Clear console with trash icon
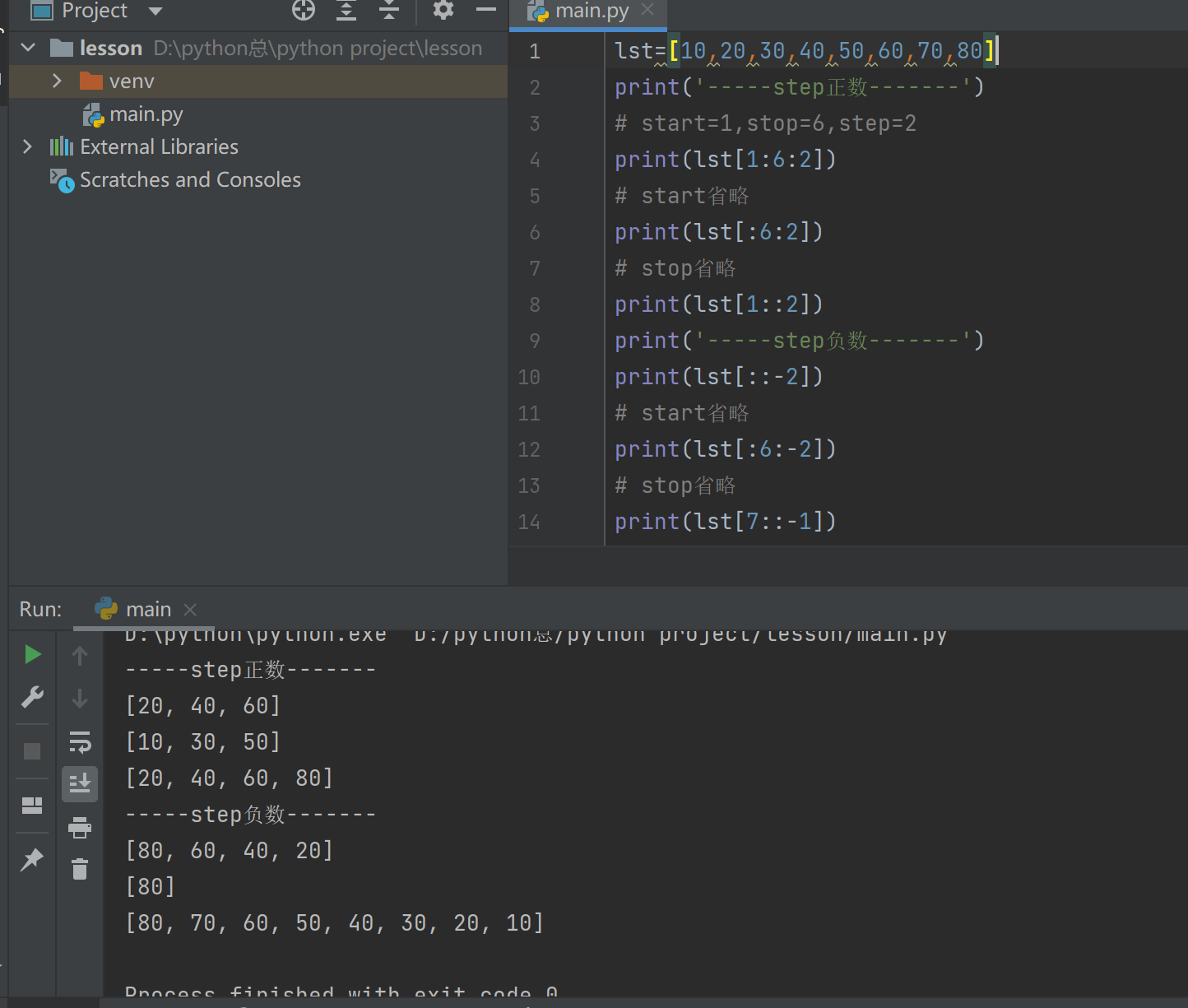The image size is (1188, 1008). click(80, 869)
